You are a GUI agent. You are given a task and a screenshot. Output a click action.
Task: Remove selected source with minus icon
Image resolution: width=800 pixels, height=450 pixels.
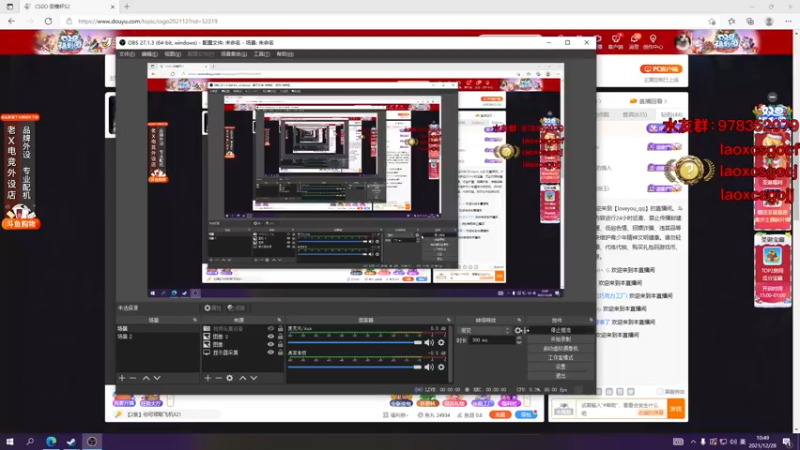pyautogui.click(x=218, y=378)
